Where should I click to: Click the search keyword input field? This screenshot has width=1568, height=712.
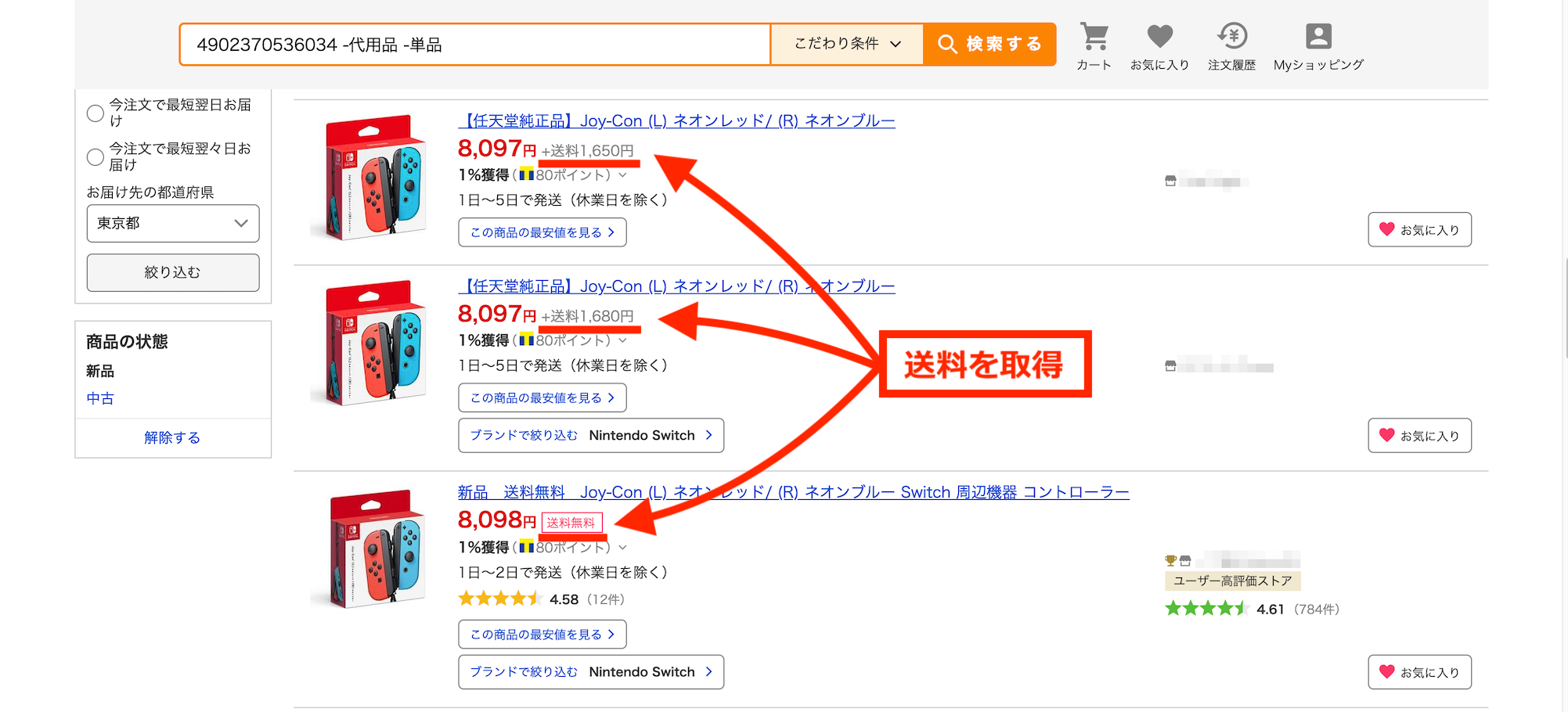click(474, 45)
